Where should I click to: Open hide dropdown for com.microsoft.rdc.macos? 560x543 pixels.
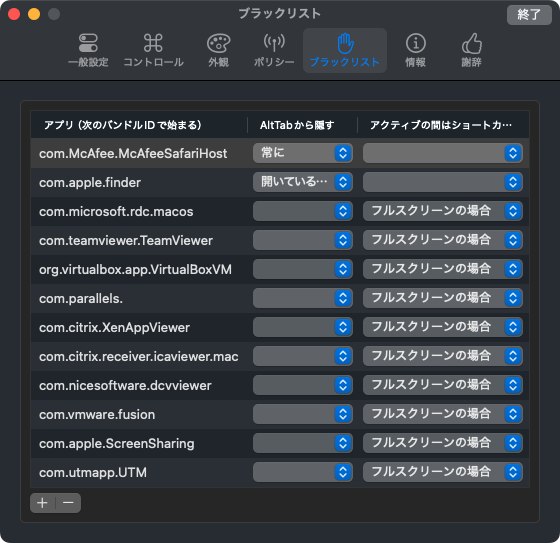(303, 211)
